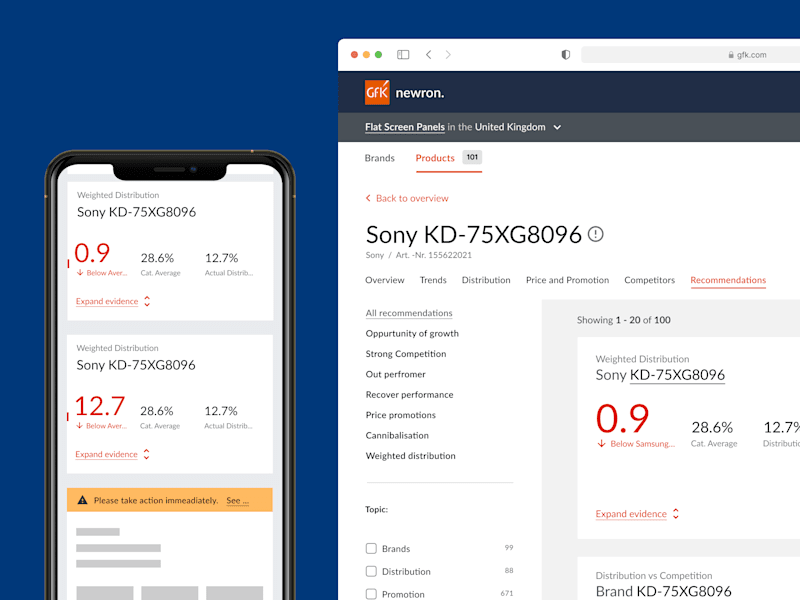The image size is (800, 600).
Task: Toggle the browser sidebar icon
Action: [x=403, y=55]
